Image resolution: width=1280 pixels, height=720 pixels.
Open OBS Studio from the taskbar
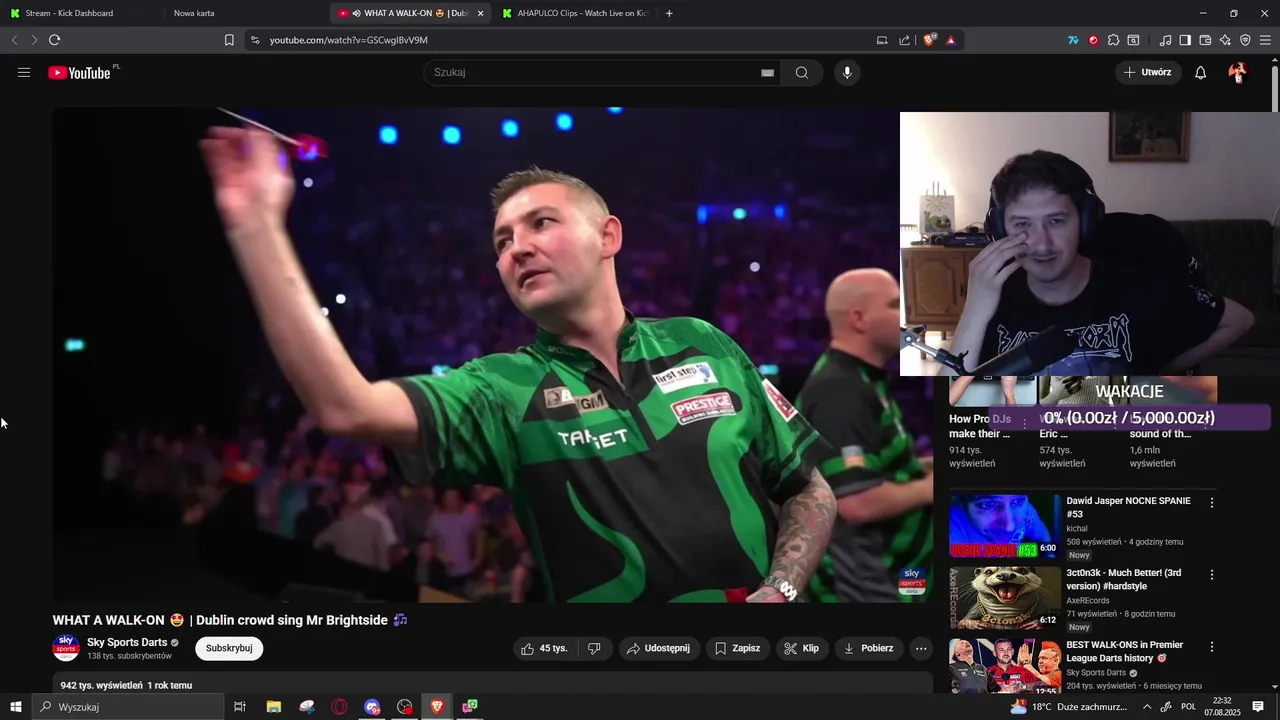click(404, 707)
